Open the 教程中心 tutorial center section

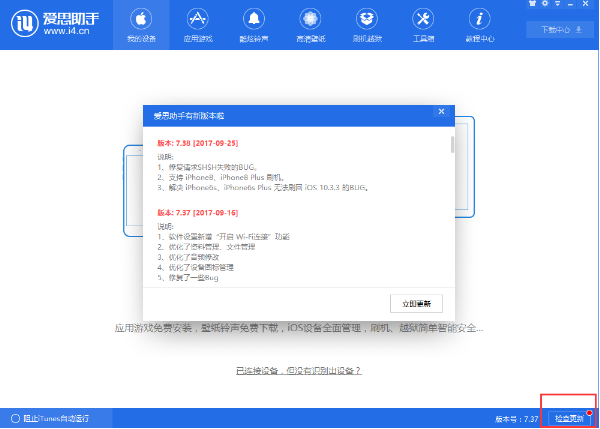pos(479,25)
